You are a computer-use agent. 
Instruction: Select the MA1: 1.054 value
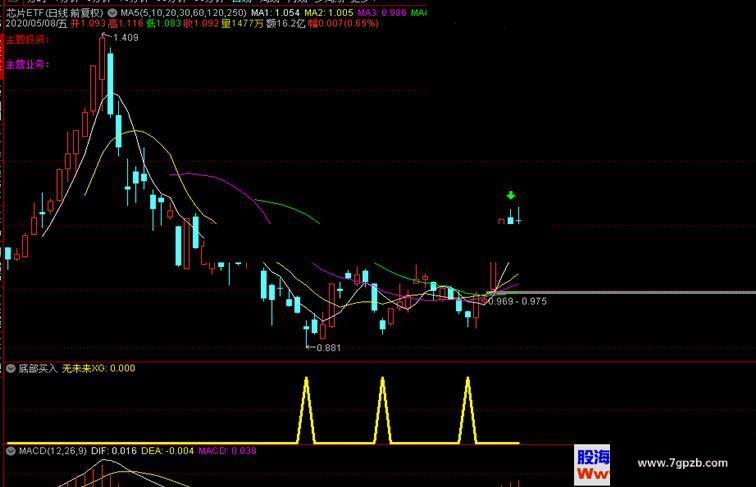tap(275, 13)
